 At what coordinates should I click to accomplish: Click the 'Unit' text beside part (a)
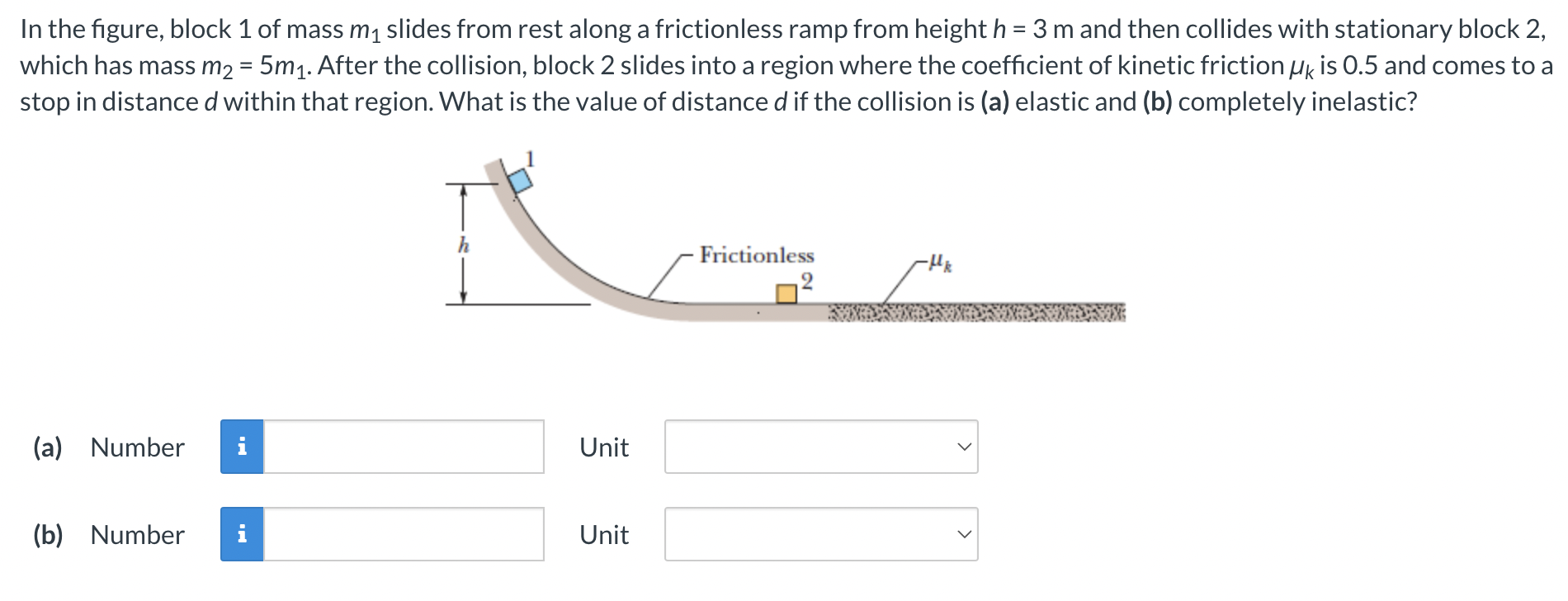[603, 447]
